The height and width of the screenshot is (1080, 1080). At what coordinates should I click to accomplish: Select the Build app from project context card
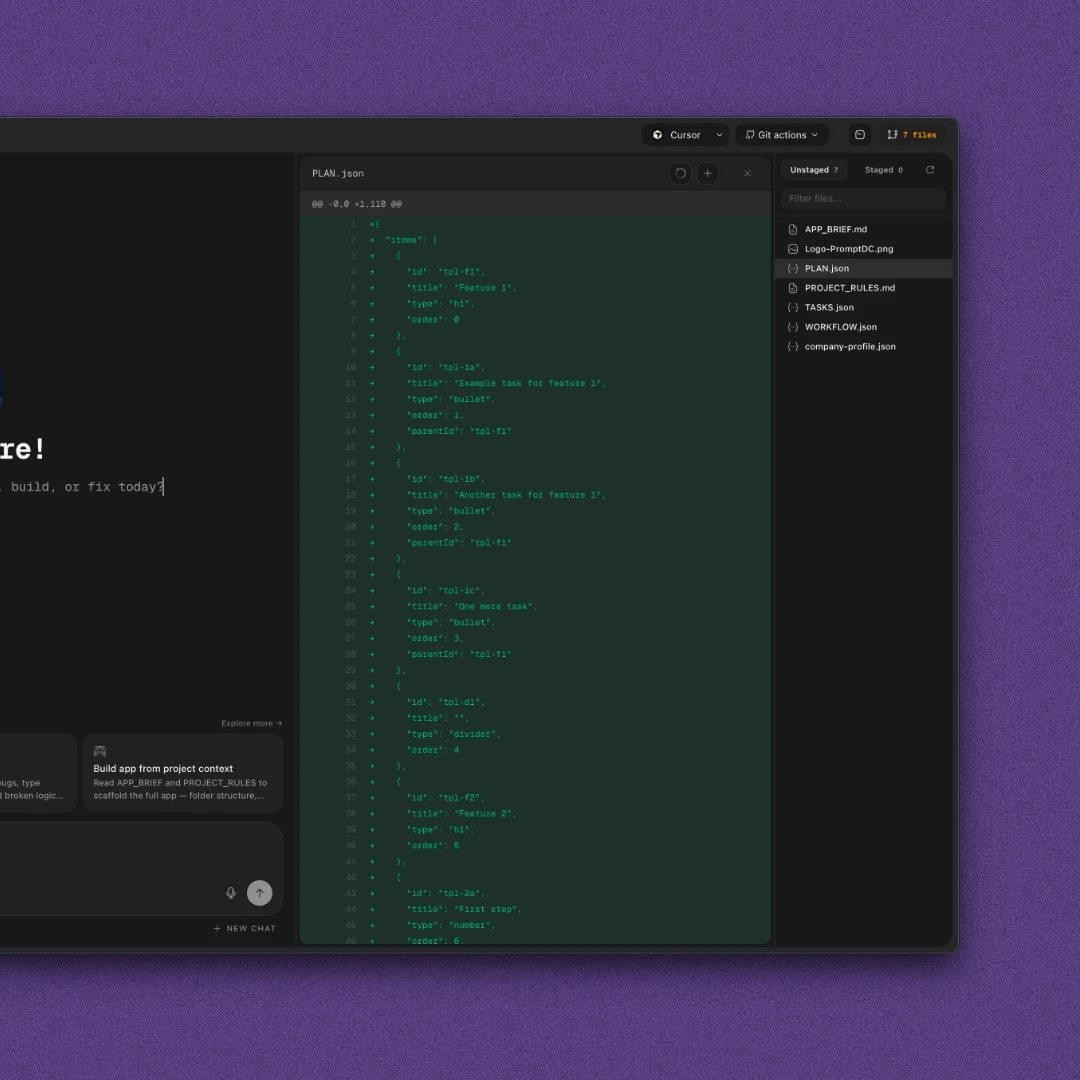pyautogui.click(x=183, y=773)
